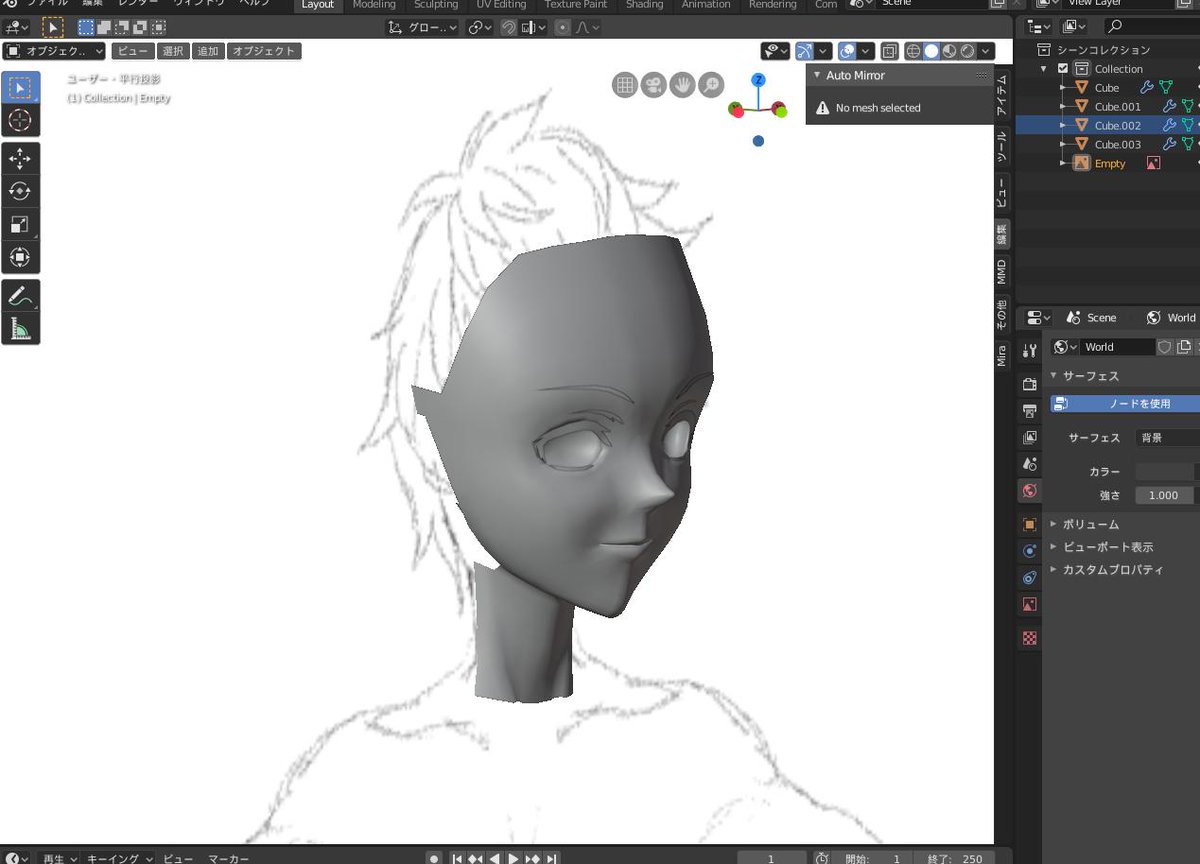Open サーフェス shader dropdown 背景
The height and width of the screenshot is (864, 1200).
tap(1168, 438)
